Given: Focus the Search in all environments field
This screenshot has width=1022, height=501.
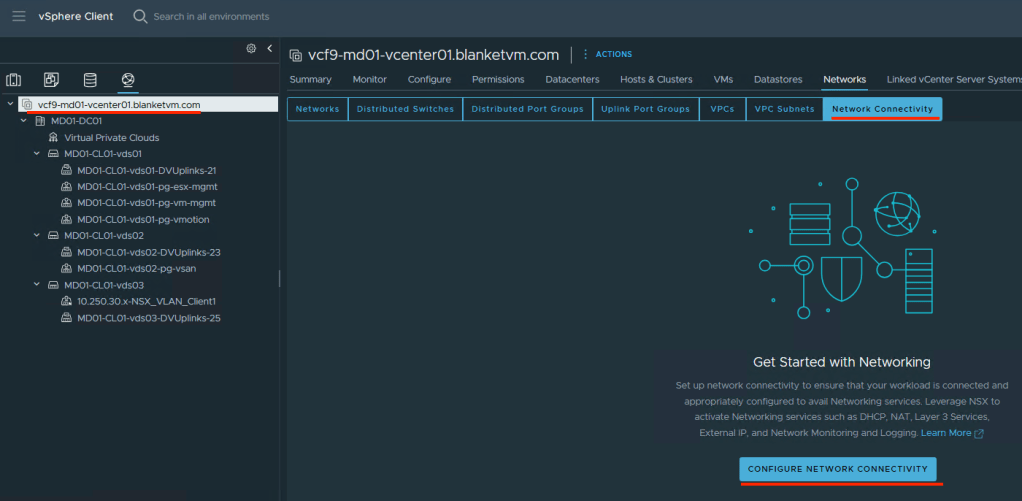Looking at the screenshot, I should point(211,16).
